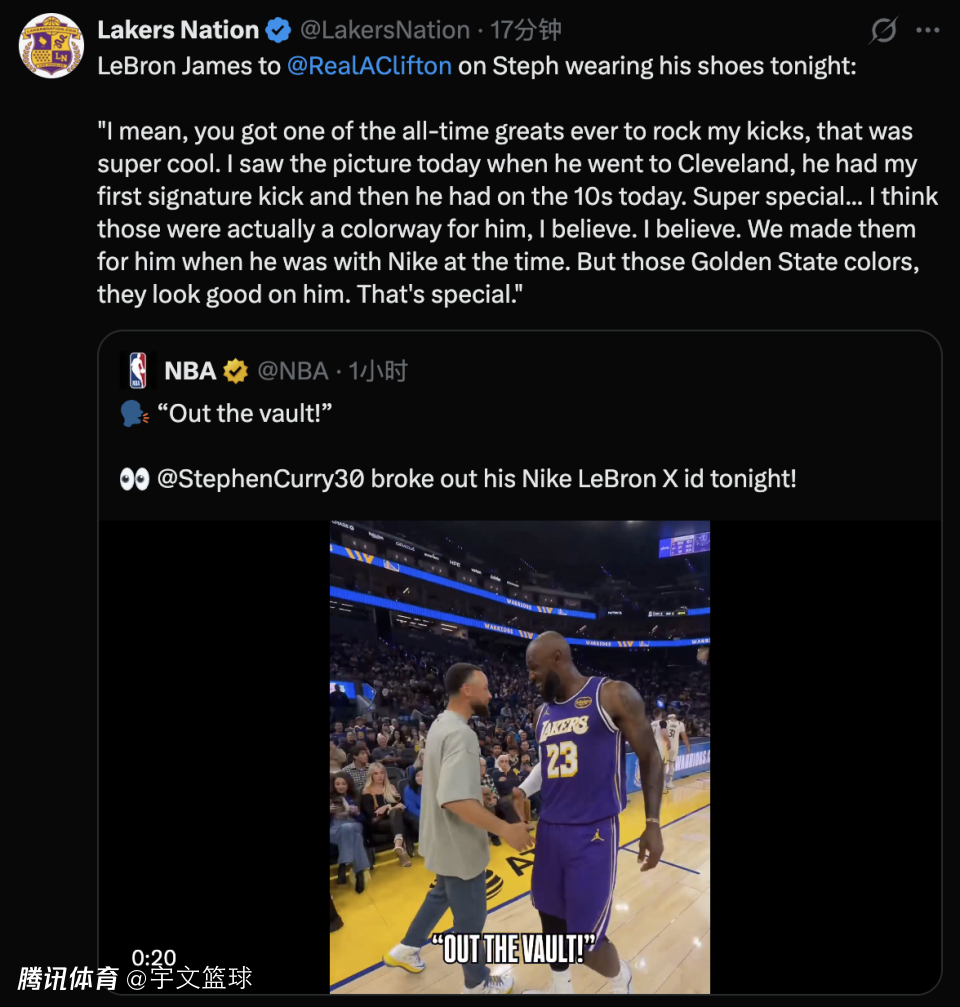Click the 0:20 video duration label

[x=154, y=958]
